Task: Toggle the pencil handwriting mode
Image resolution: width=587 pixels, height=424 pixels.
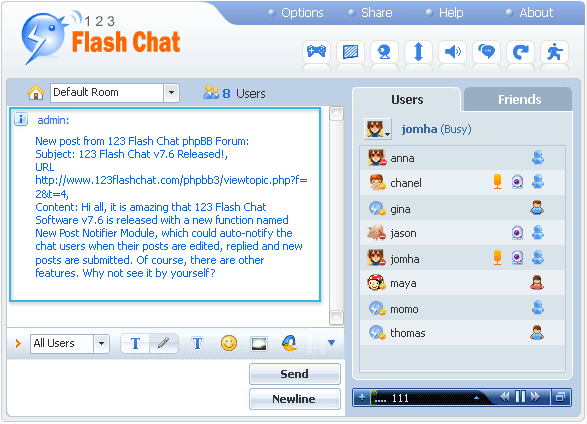Action: click(164, 344)
